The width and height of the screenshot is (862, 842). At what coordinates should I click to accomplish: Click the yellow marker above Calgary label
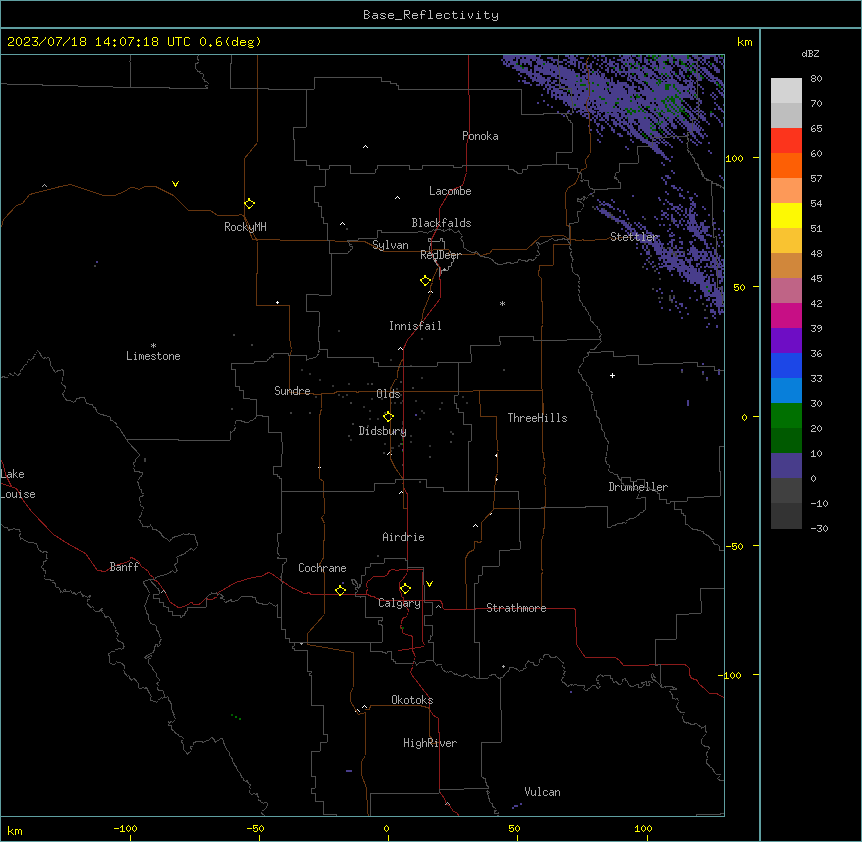point(406,589)
